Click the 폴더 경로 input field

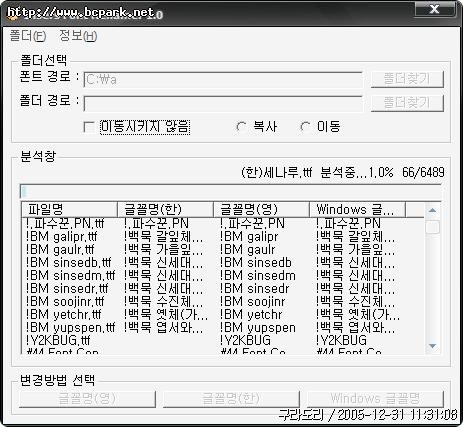[223, 103]
